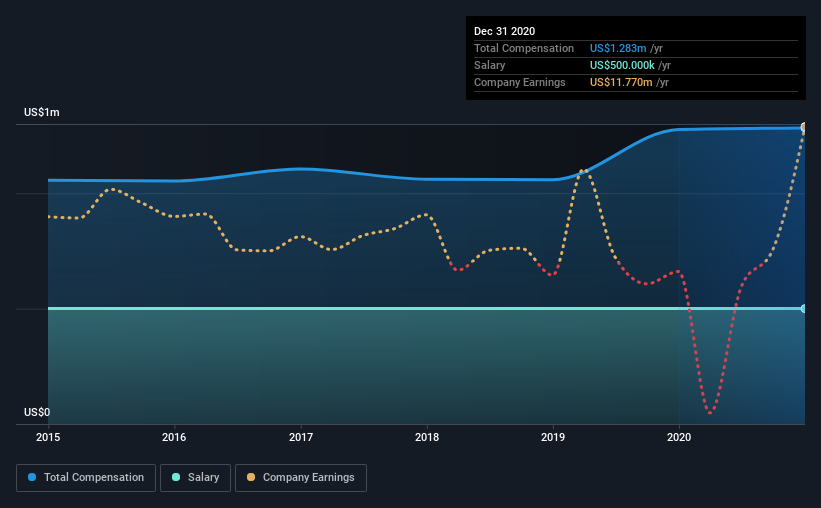Click the teal Salary legend dot

(176, 477)
